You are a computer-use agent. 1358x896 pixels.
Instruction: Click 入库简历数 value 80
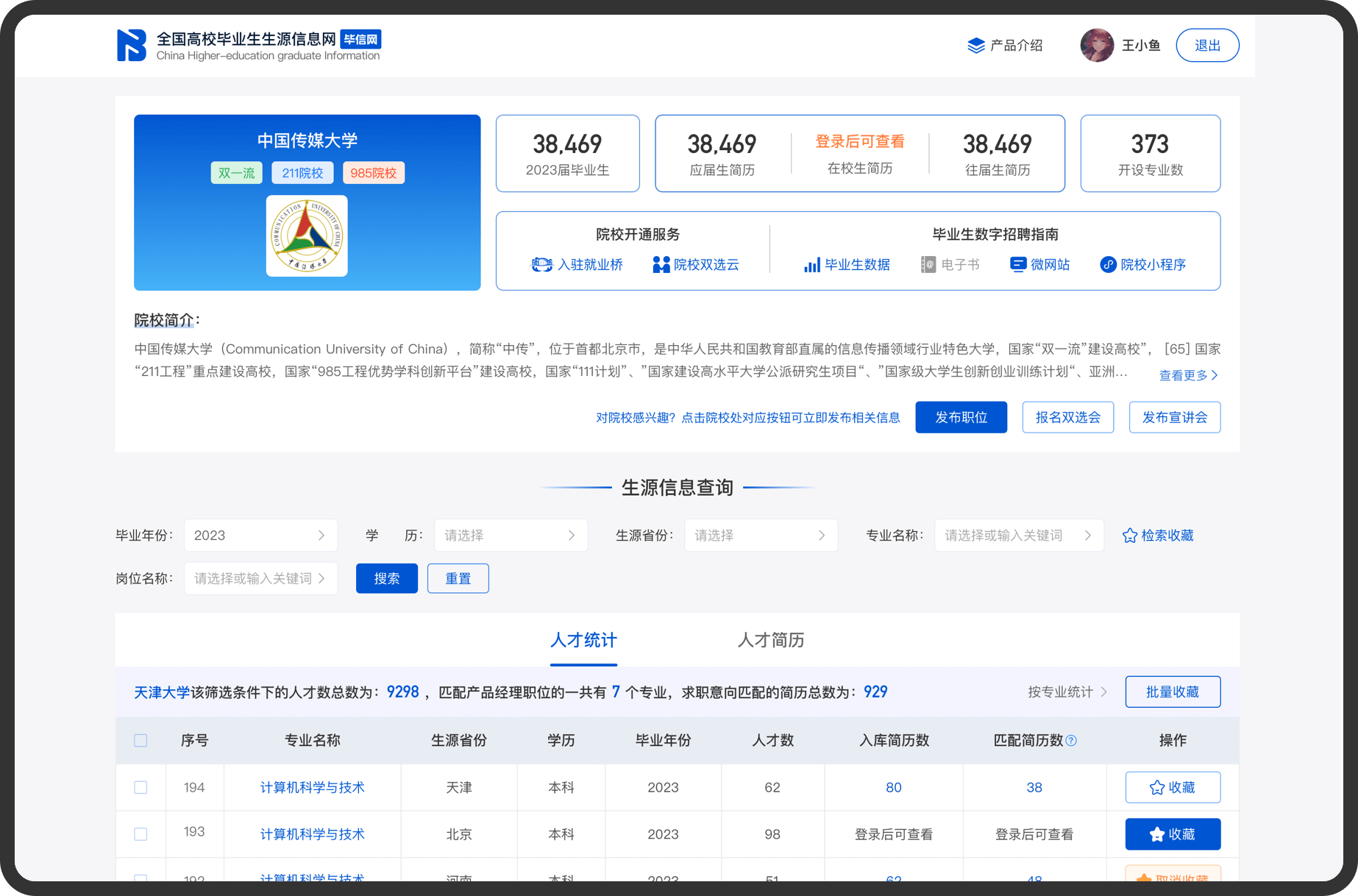click(893, 788)
